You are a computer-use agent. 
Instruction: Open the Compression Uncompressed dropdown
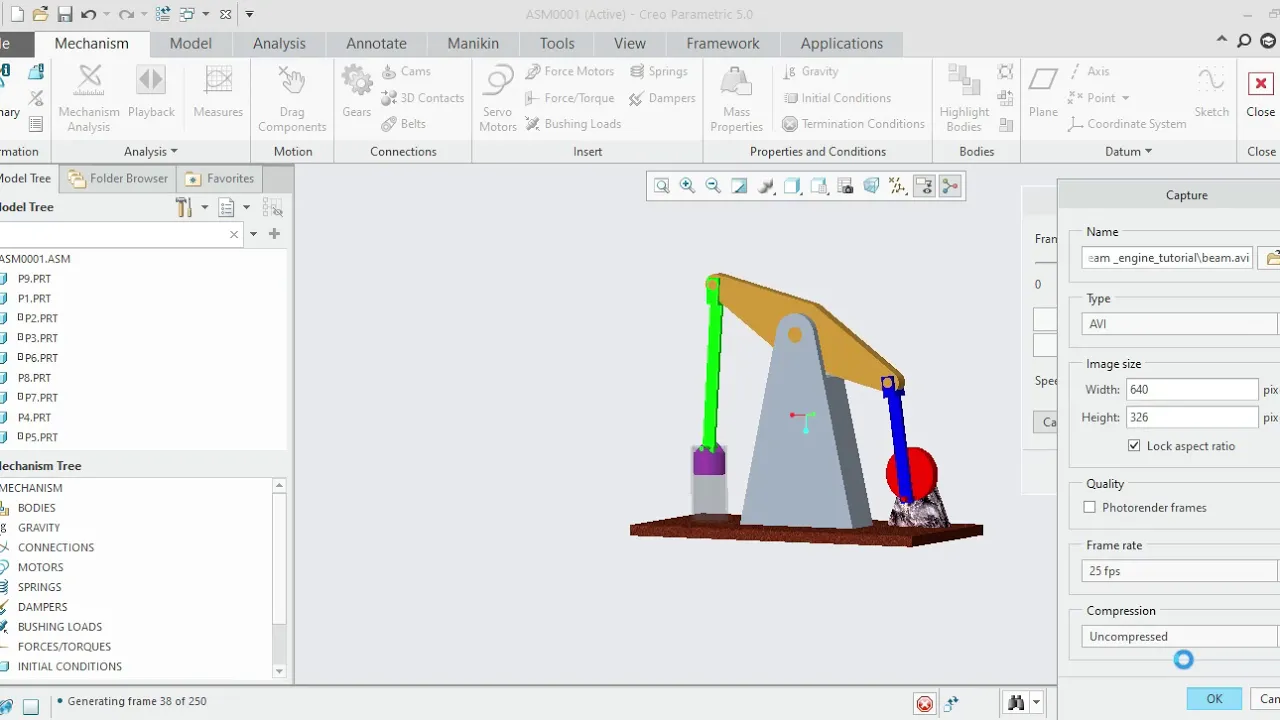(1180, 636)
